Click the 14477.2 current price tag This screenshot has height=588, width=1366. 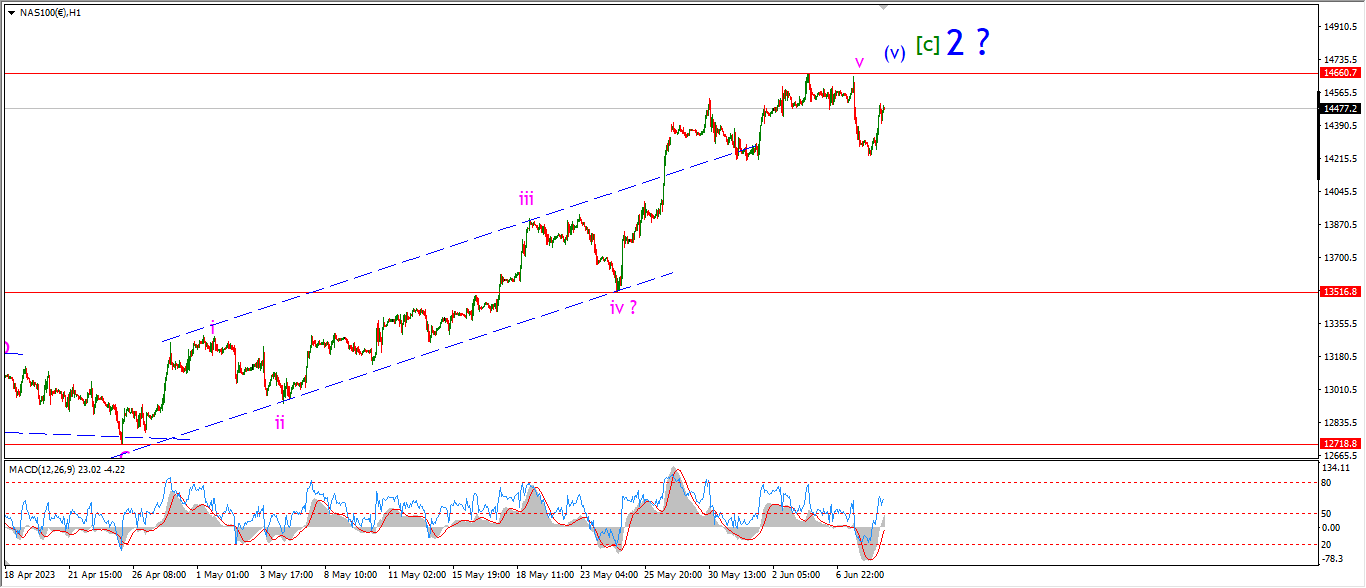click(x=1341, y=108)
